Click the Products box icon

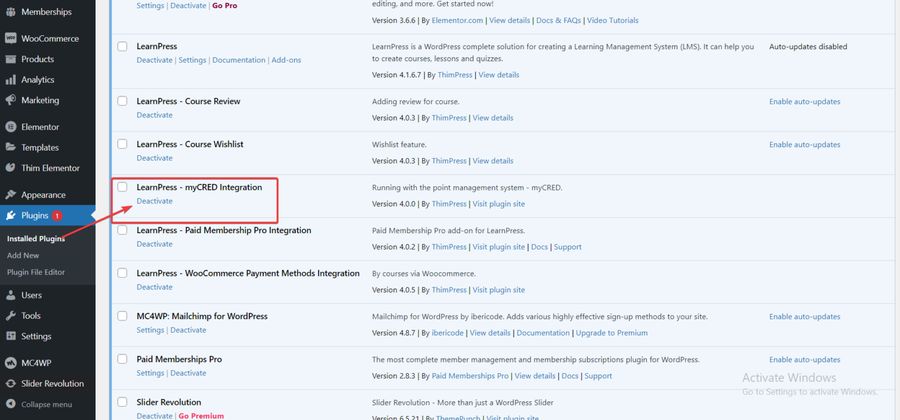pyautogui.click(x=10, y=59)
